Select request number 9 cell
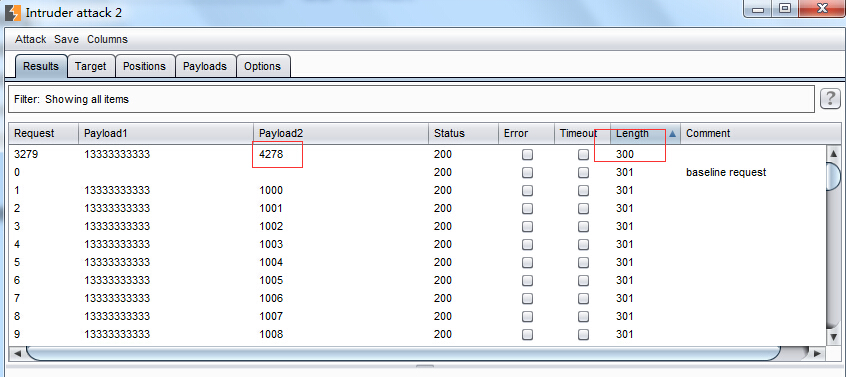The height and width of the screenshot is (377, 846). tap(17, 334)
